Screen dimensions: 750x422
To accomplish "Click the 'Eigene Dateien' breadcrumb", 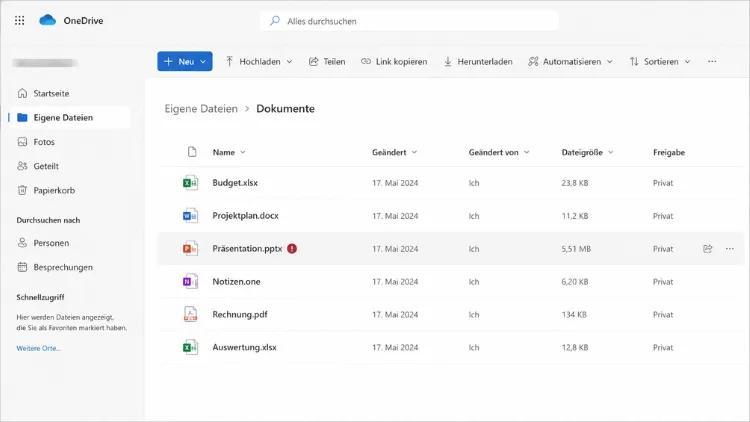I will (x=201, y=109).
